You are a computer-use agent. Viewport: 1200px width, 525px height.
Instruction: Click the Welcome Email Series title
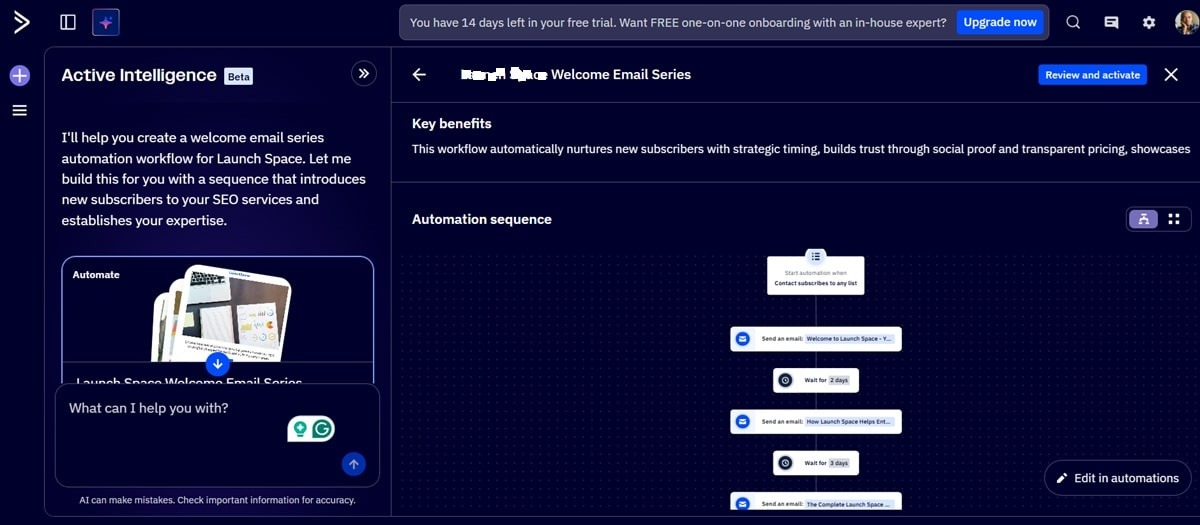coord(575,74)
